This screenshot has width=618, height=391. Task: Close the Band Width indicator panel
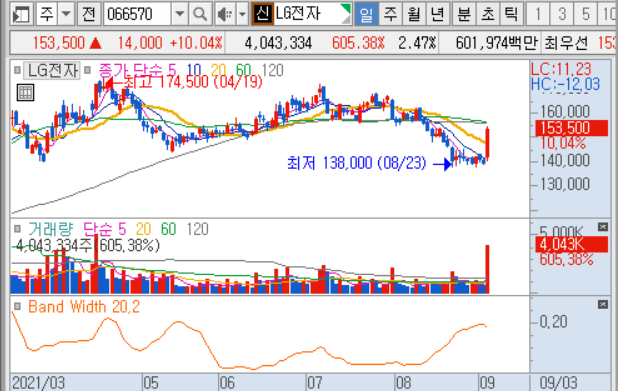(603, 304)
